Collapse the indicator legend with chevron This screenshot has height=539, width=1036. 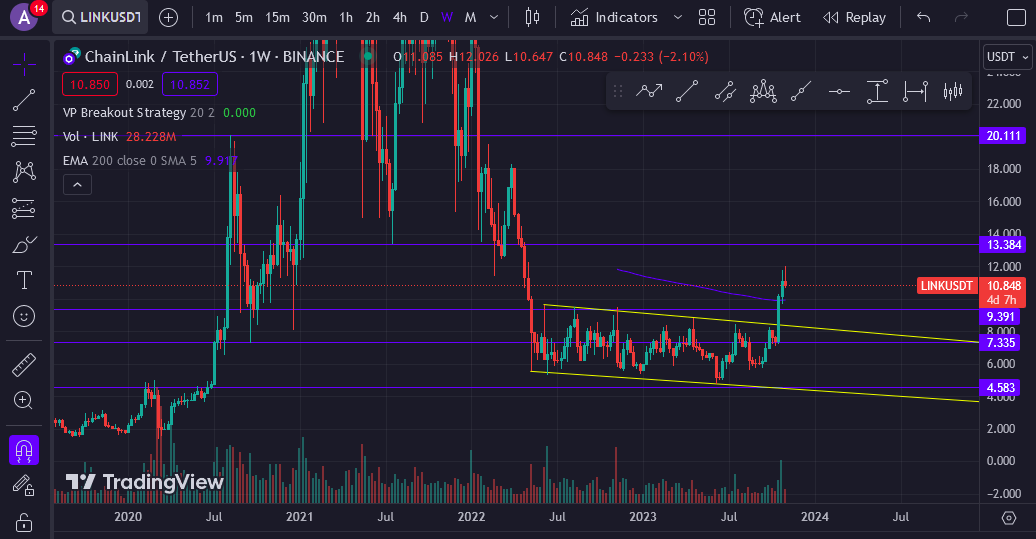(x=77, y=185)
